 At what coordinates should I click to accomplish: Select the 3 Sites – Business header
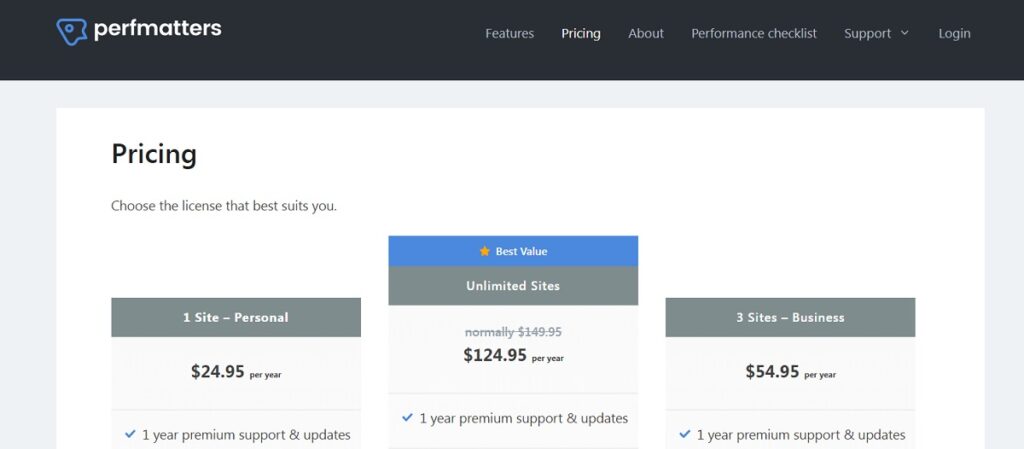coord(790,317)
